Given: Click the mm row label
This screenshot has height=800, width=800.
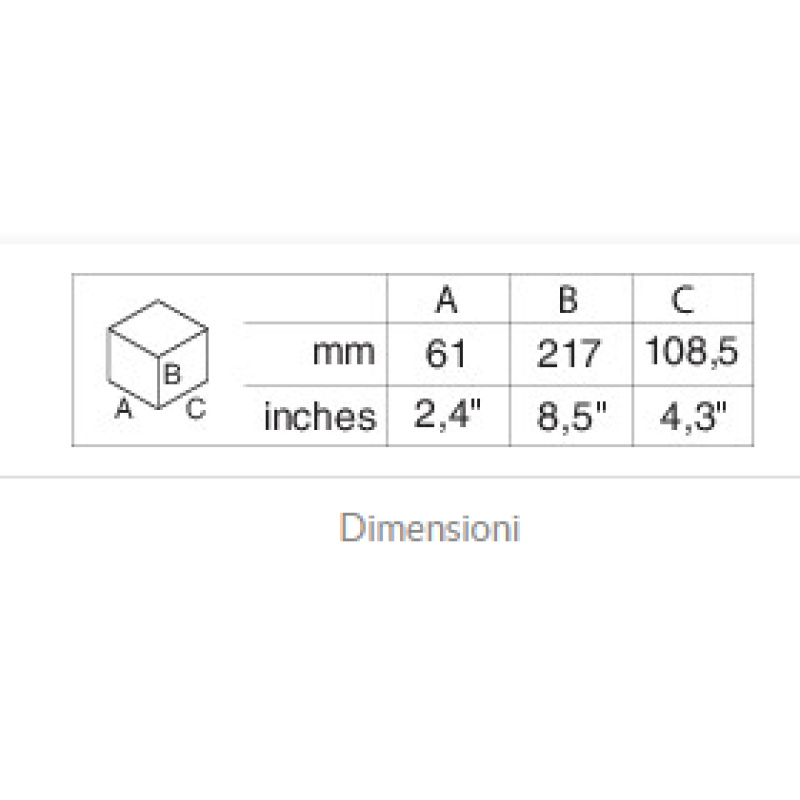Looking at the screenshot, I should point(342,353).
